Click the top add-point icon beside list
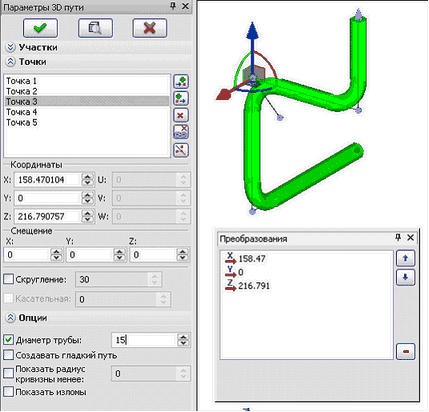This screenshot has height=412, width=429. (181, 81)
